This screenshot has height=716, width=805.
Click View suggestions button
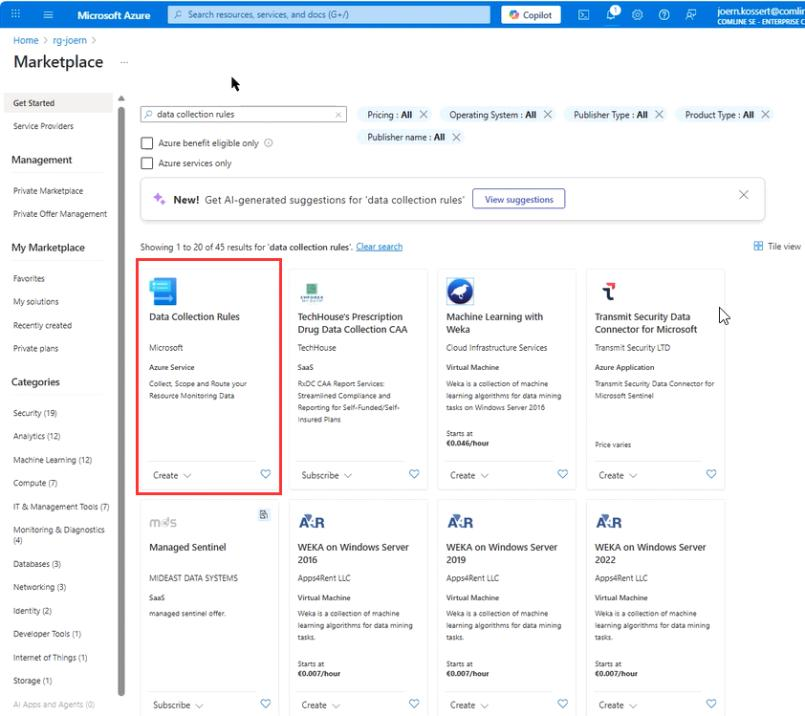pos(519,199)
